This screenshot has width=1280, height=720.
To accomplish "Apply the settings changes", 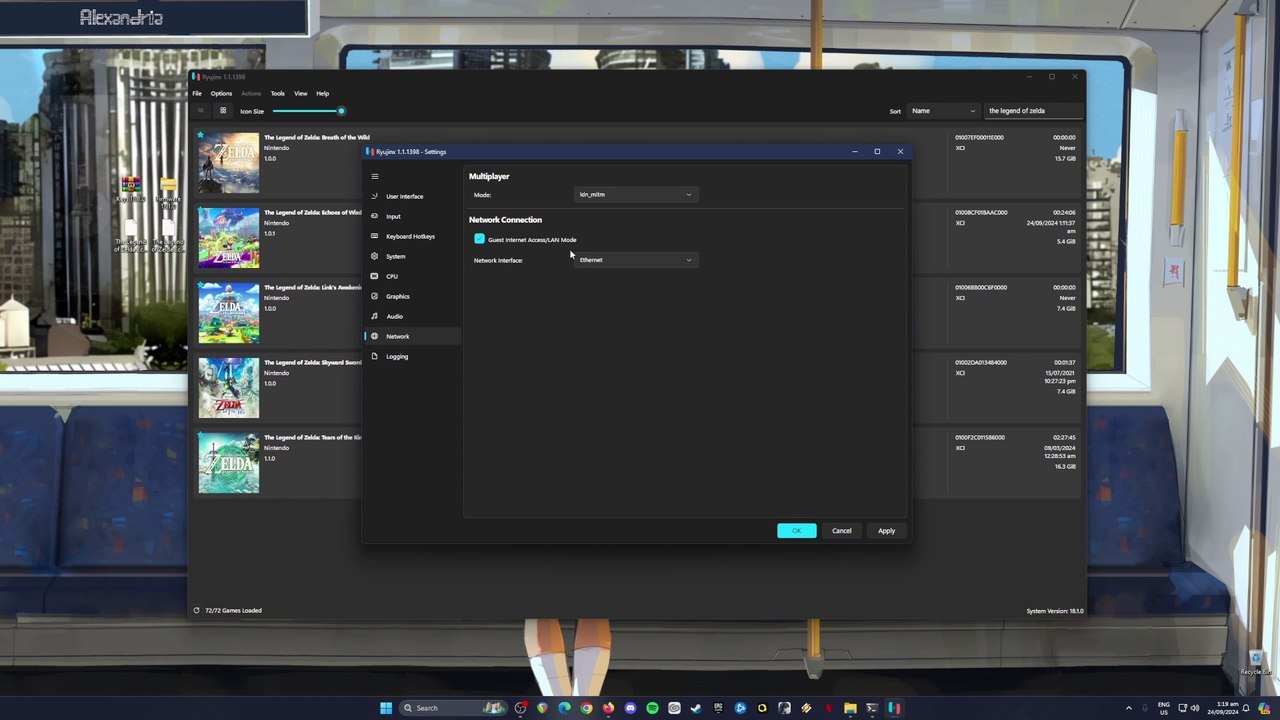I will click(887, 531).
